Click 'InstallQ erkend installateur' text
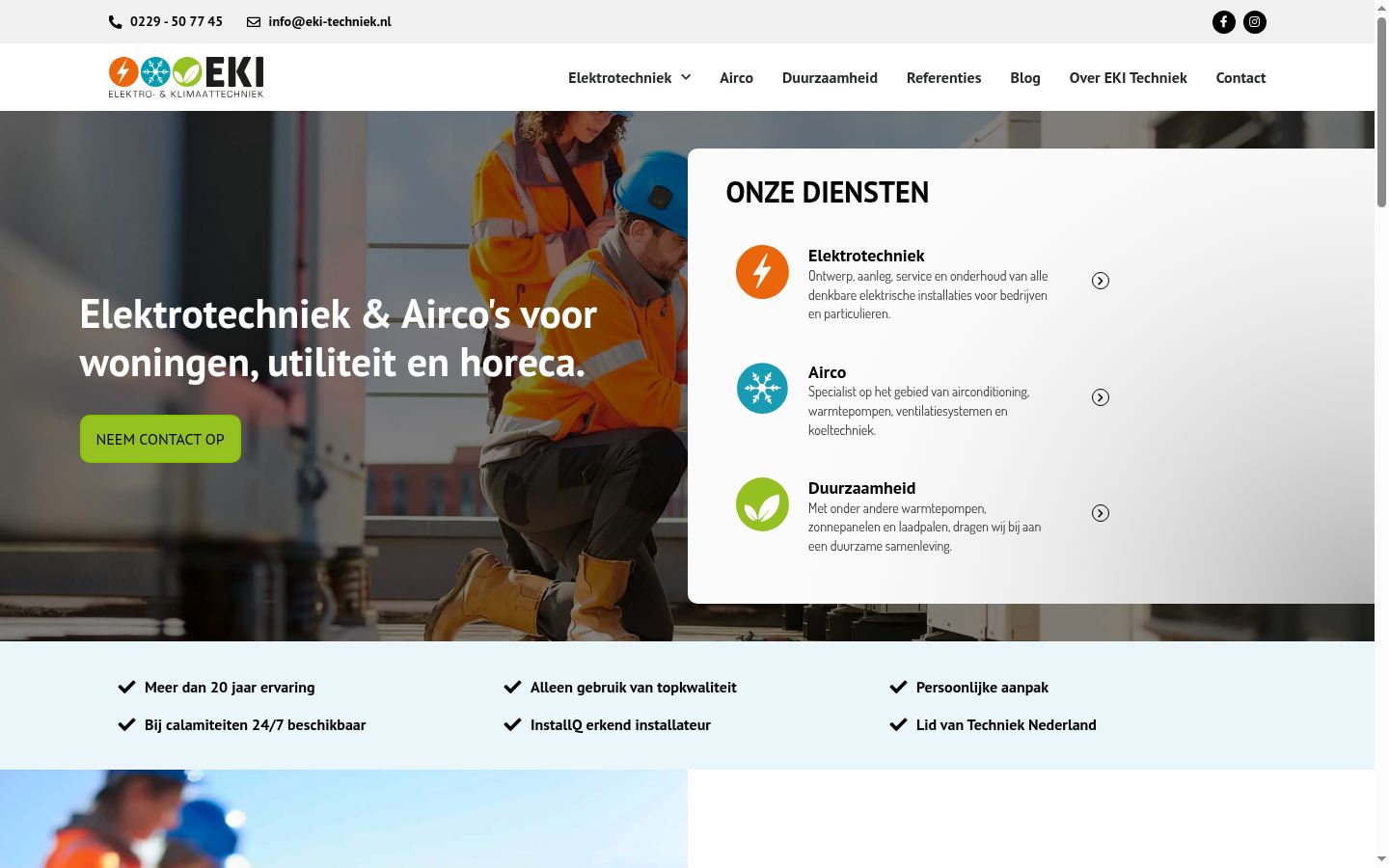Image resolution: width=1389 pixels, height=868 pixels. point(620,725)
